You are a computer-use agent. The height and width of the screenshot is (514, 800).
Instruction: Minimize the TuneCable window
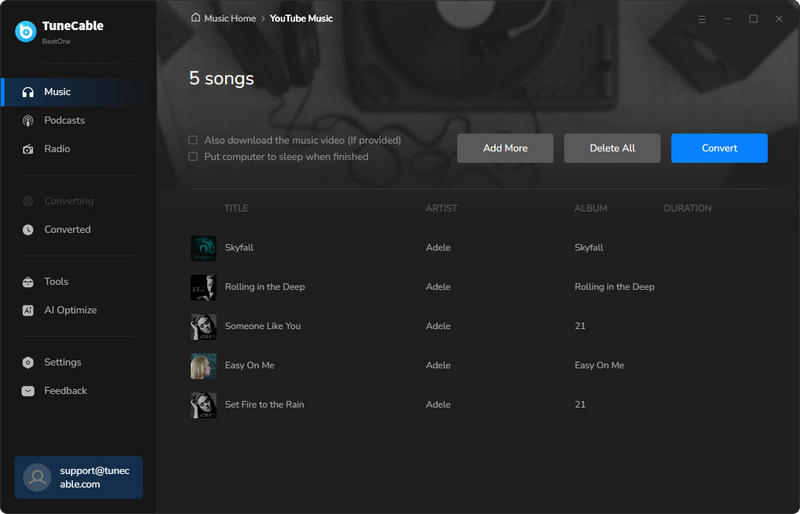click(728, 19)
